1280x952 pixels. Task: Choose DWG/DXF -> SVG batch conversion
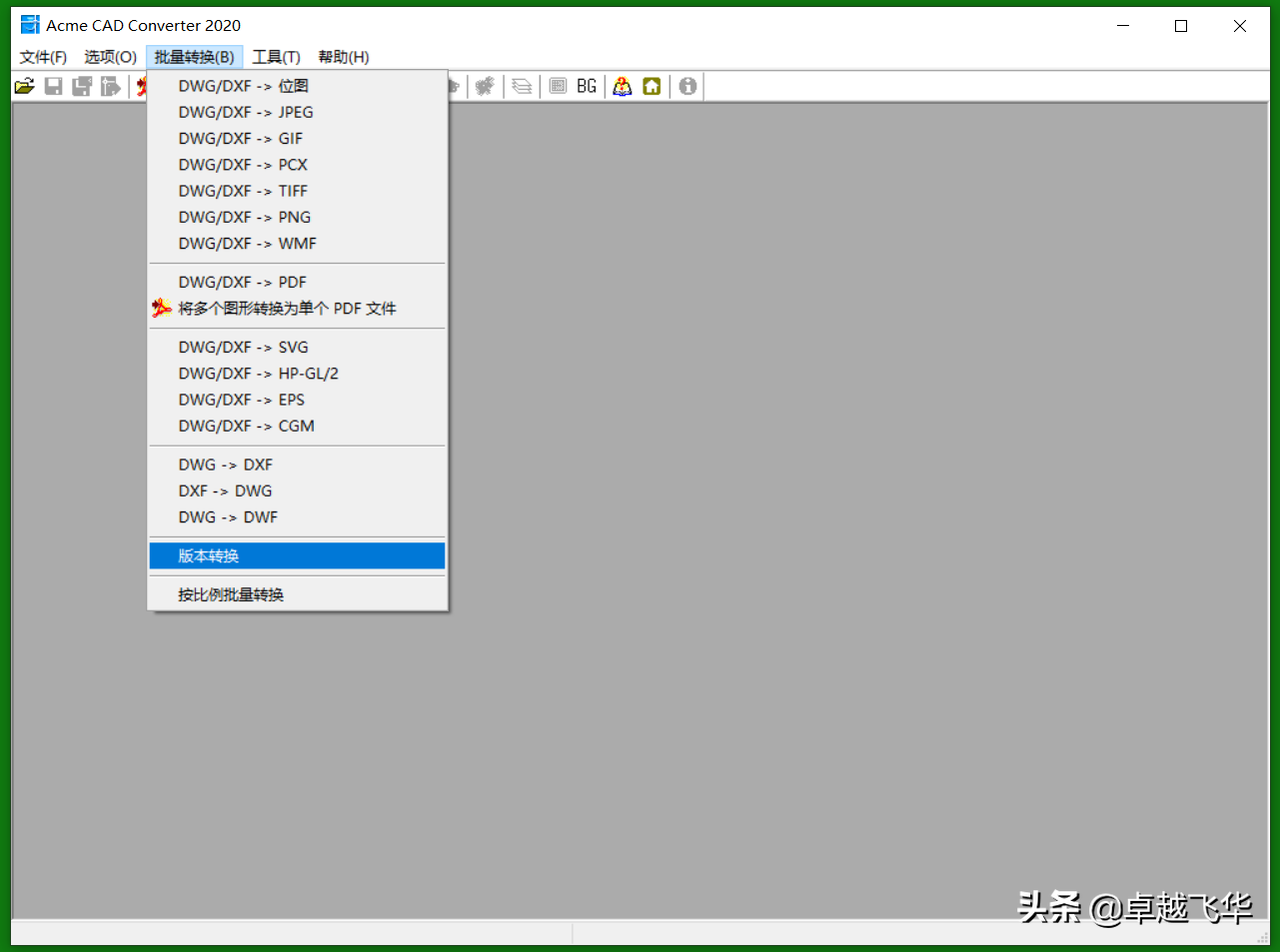[x=297, y=348]
